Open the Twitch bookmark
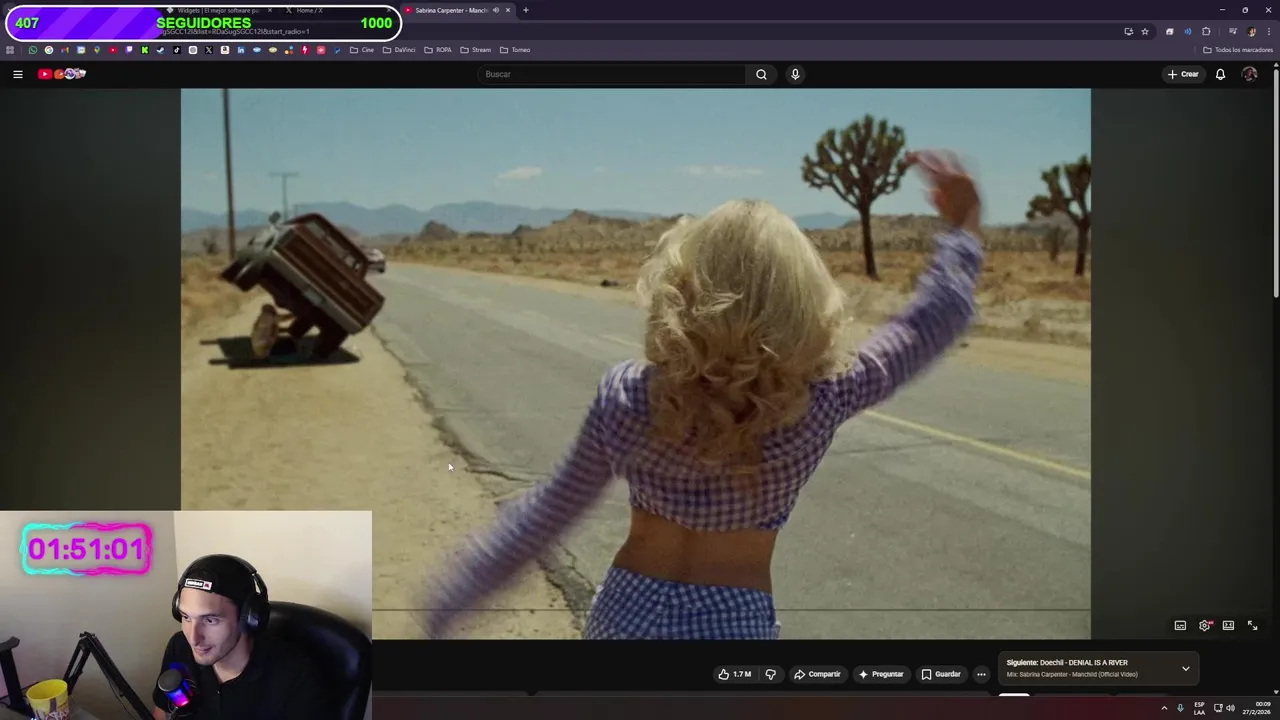Screen dimensions: 1280x720 (129, 50)
